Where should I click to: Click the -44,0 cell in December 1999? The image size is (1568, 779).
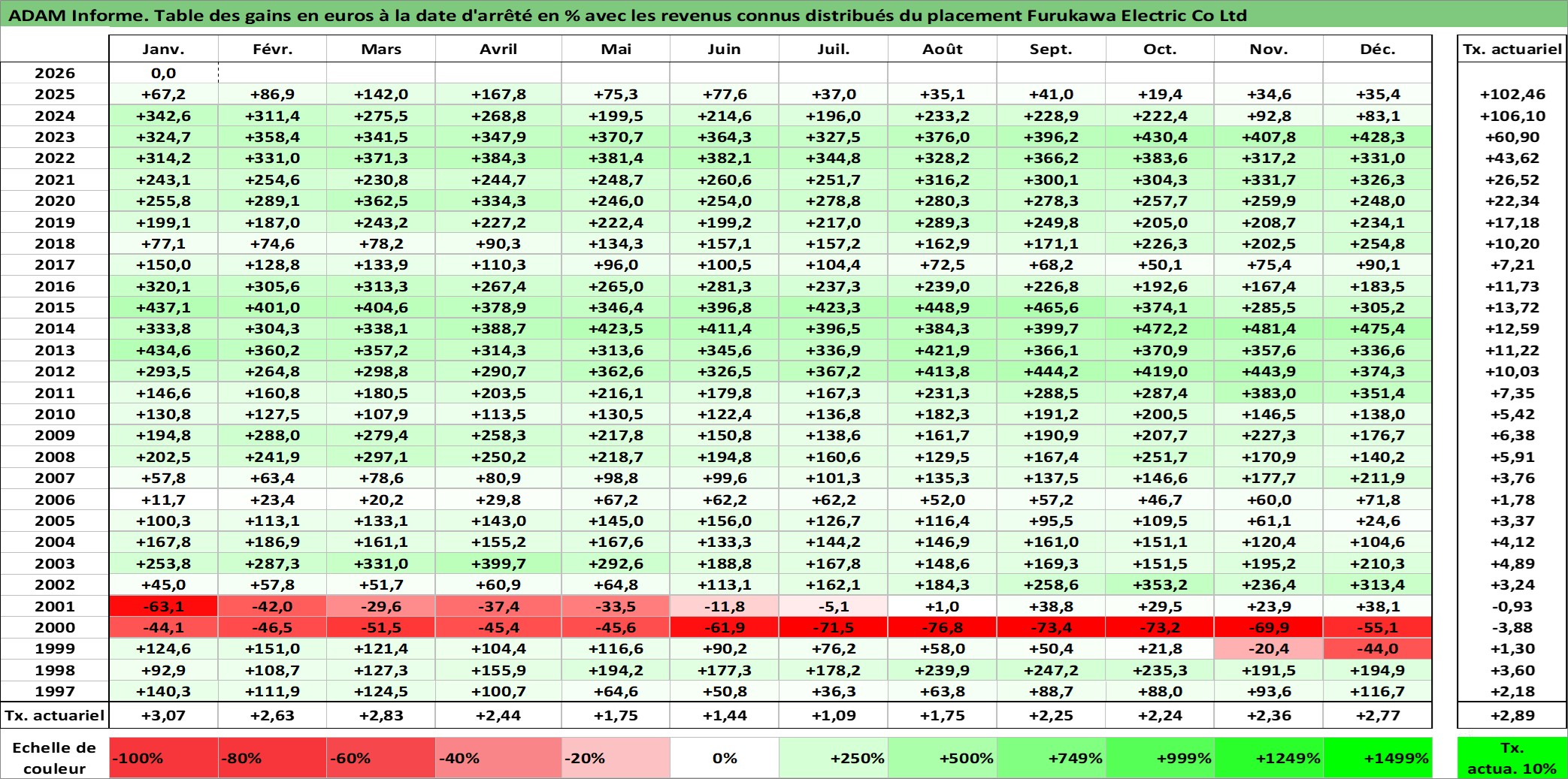click(x=1378, y=648)
